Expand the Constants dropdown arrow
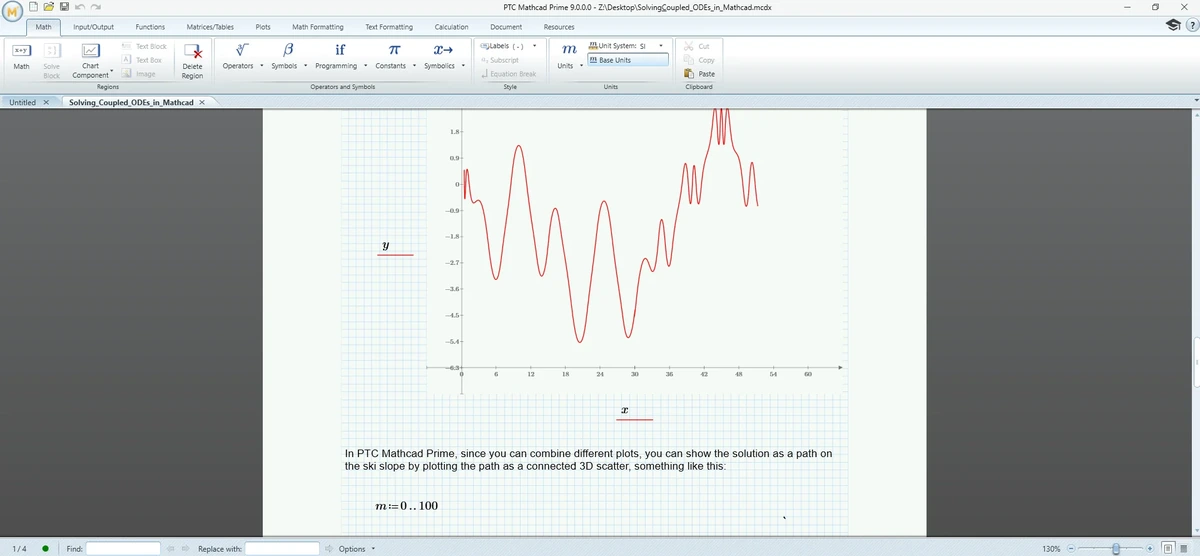 [414, 66]
